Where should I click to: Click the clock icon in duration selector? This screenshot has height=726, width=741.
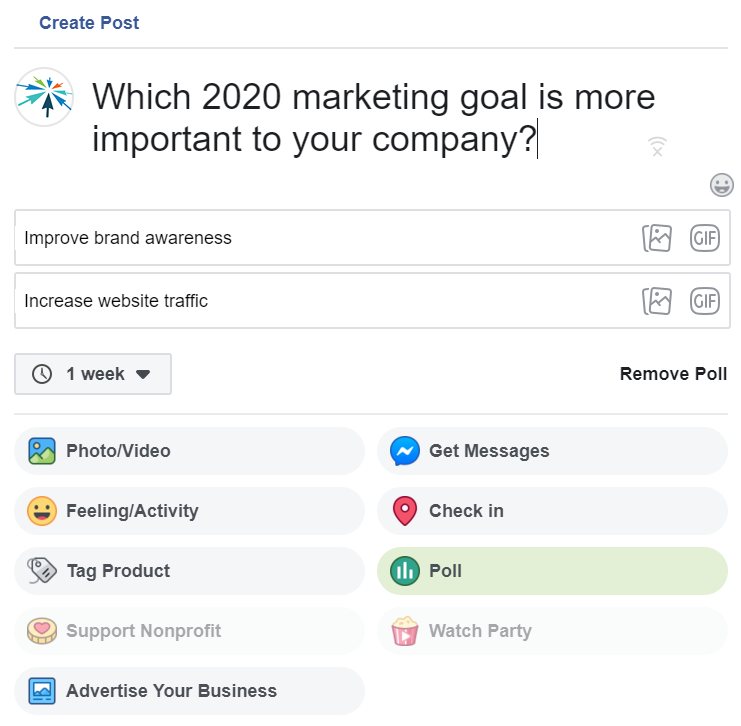pyautogui.click(x=42, y=374)
